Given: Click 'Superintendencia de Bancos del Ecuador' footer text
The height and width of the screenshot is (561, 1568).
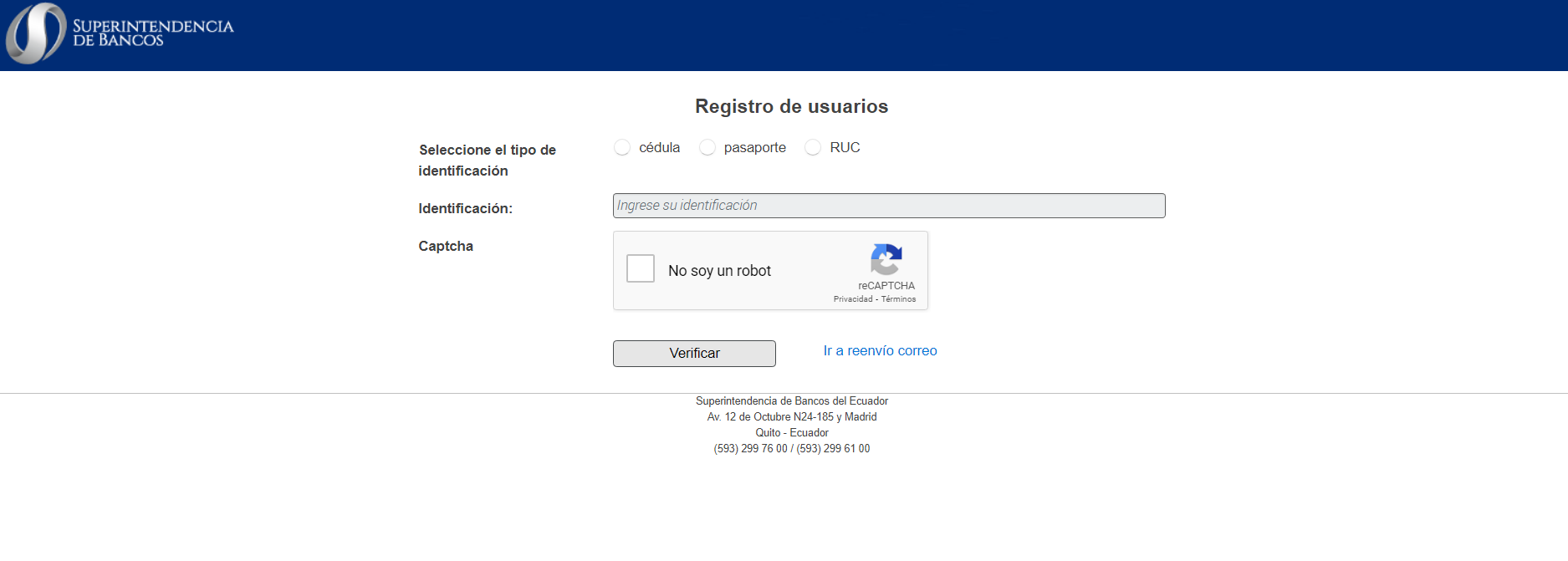Looking at the screenshot, I should [792, 401].
